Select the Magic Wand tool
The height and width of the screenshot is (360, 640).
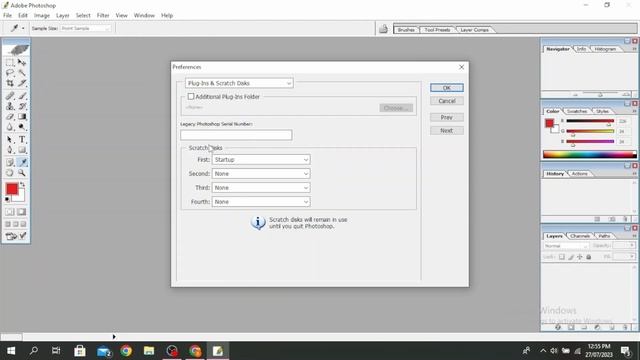(x=22, y=73)
